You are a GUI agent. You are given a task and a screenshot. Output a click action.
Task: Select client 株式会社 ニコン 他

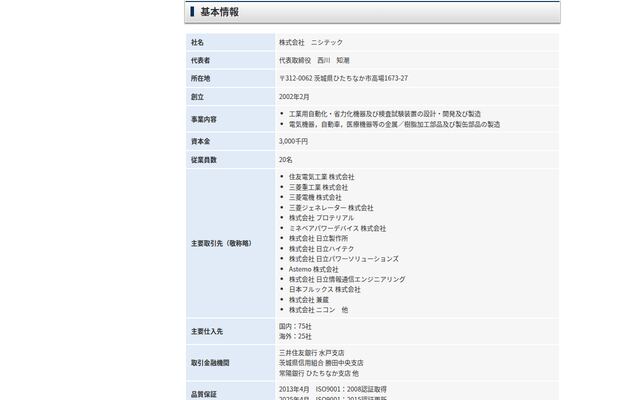318,310
